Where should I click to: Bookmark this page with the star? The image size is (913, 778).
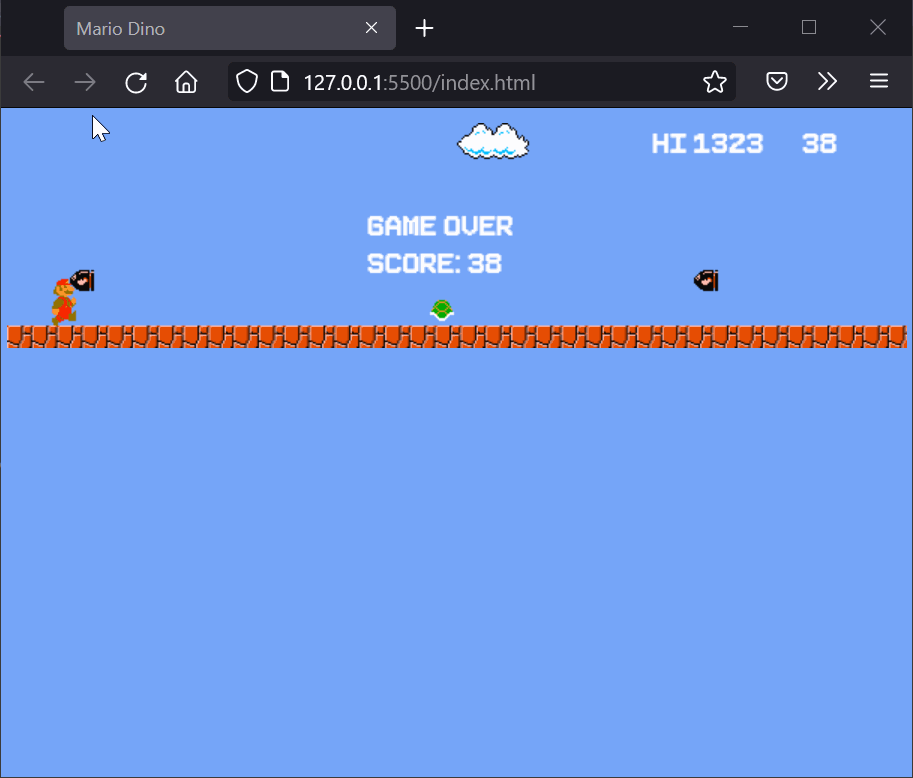pos(714,82)
